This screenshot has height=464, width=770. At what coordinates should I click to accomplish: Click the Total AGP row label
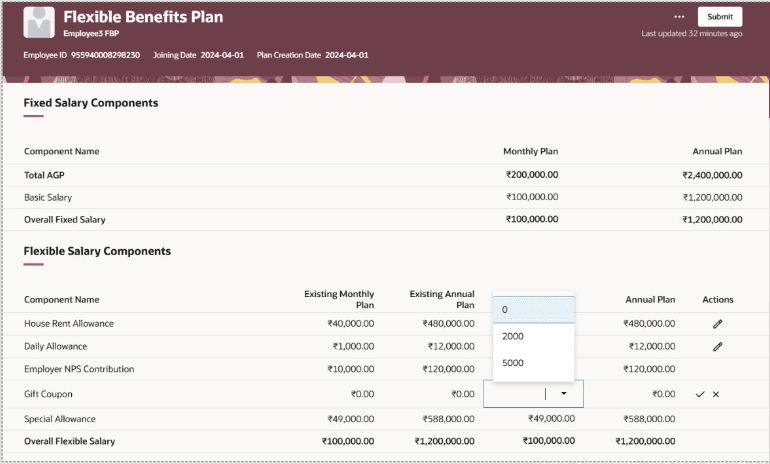44,175
